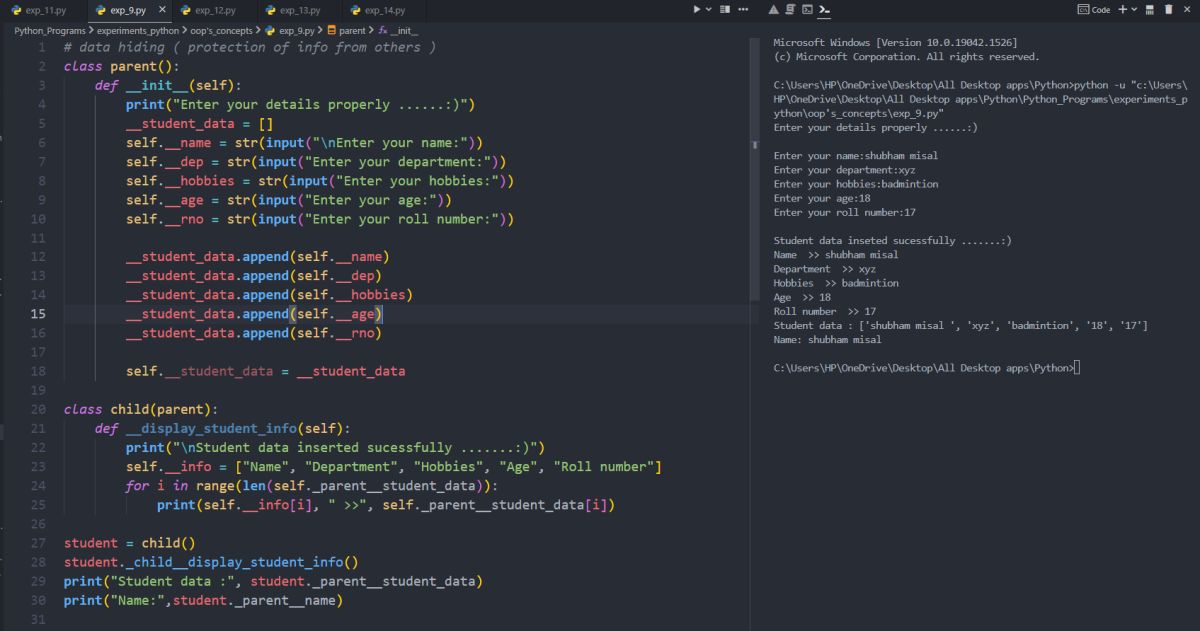The image size is (1200, 631).
Task: Click 'def __init__(self):' code line
Action: [168, 86]
